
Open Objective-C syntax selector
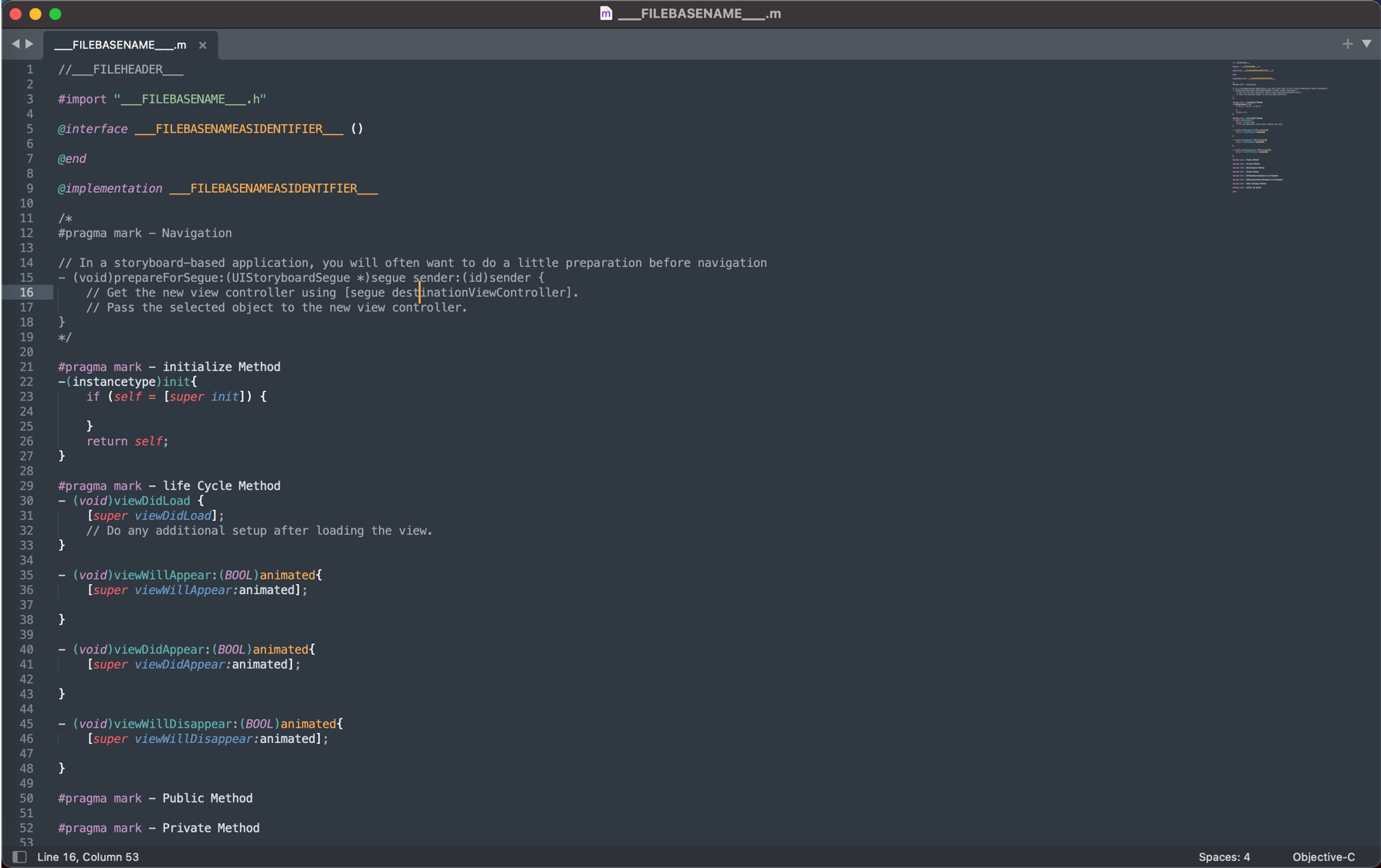click(1324, 857)
